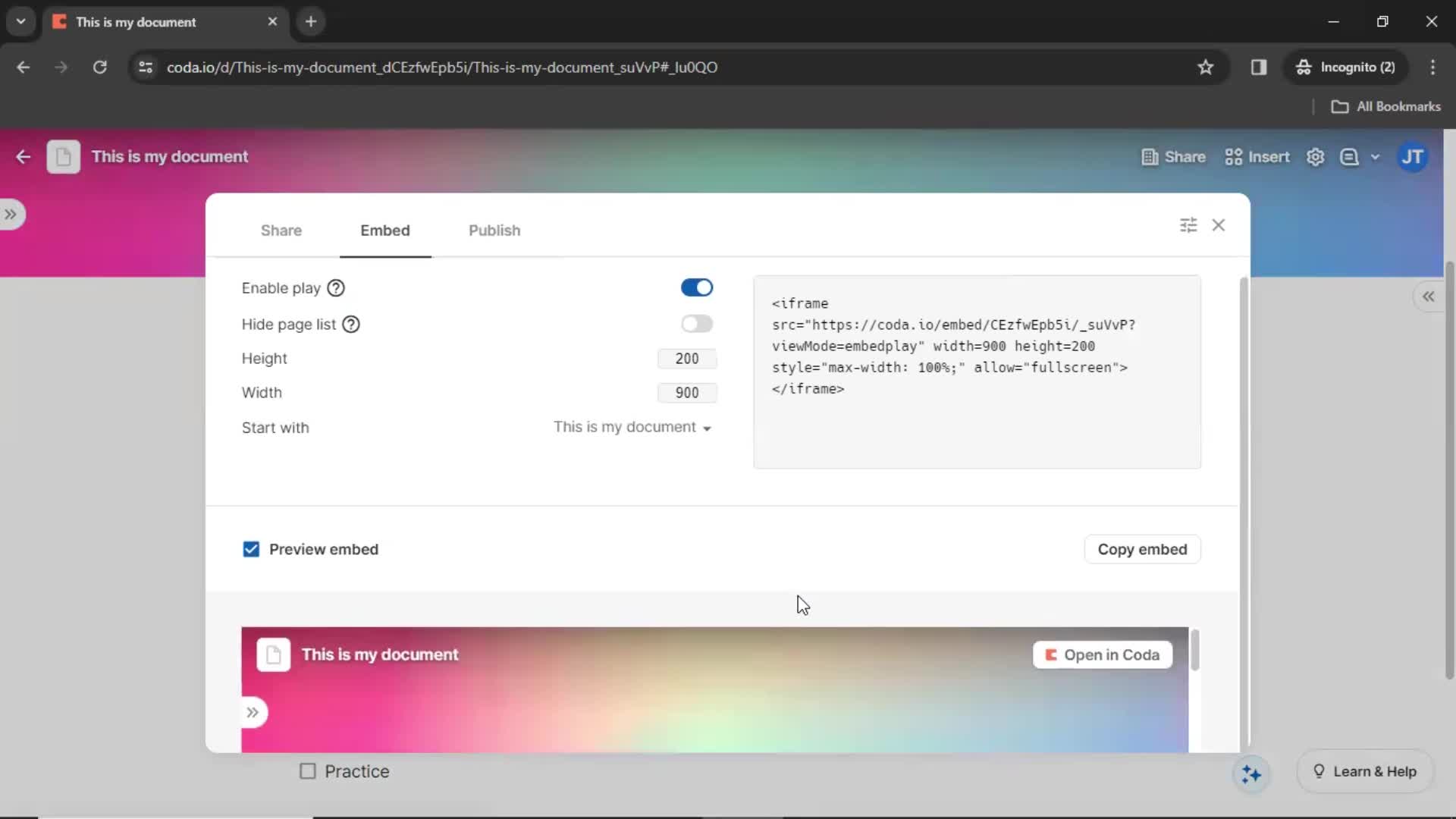Select the Start with page dropdown
The height and width of the screenshot is (819, 1456).
[x=632, y=427]
